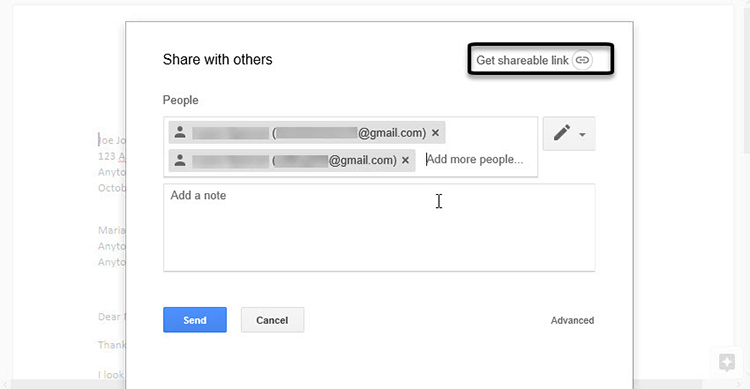
Task: Select the top-row gmail address chip text
Action: [x=349, y=133]
